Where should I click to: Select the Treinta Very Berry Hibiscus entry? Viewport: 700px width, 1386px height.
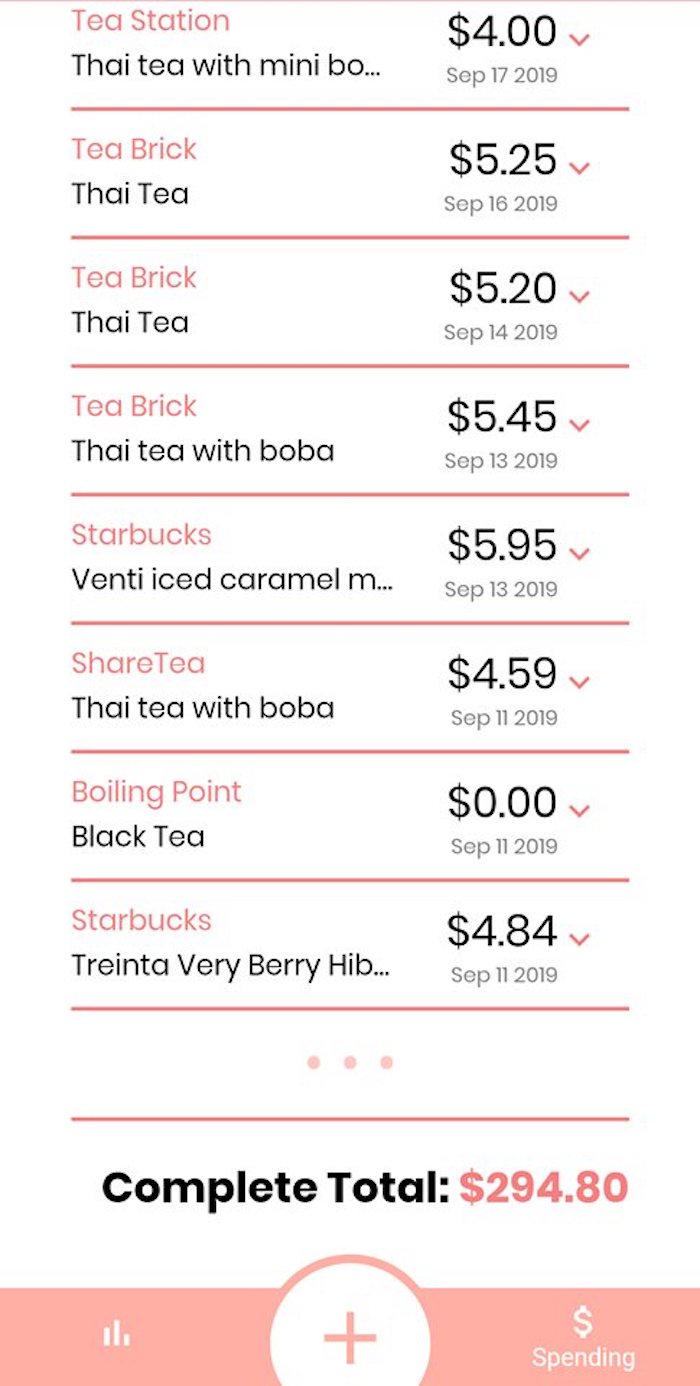click(230, 965)
